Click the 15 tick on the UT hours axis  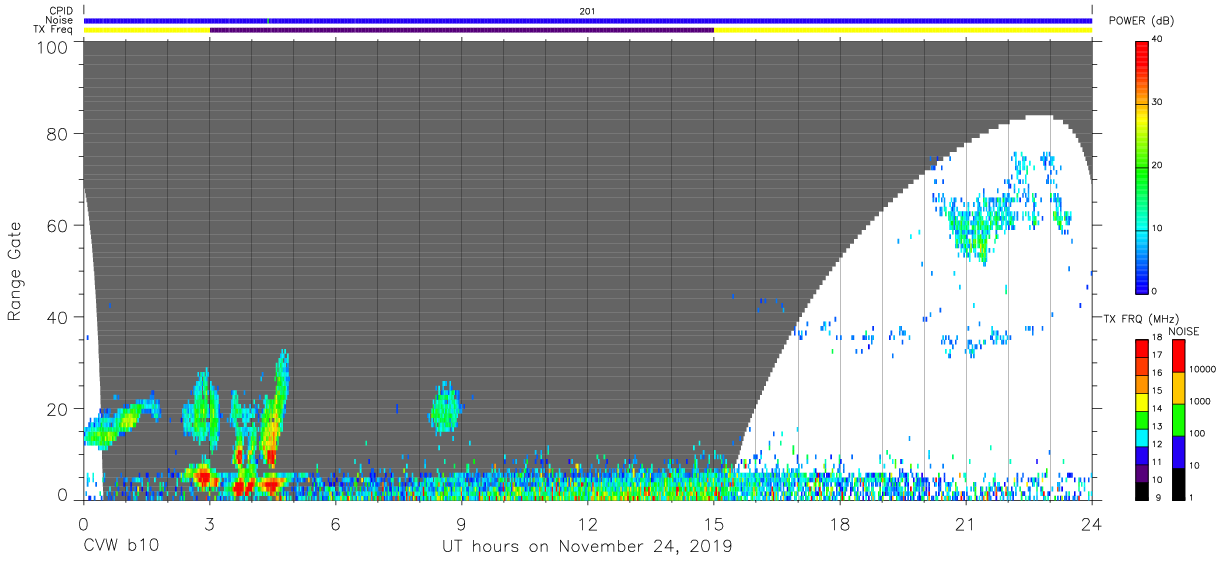point(714,524)
